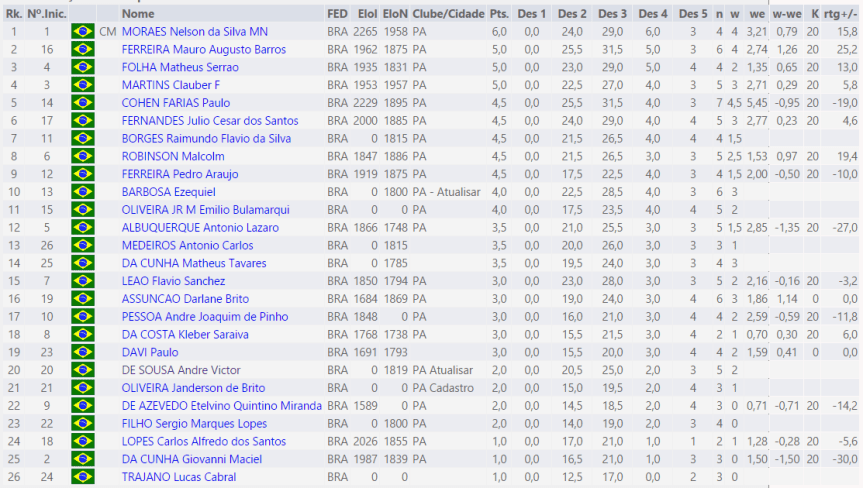Click the Brazil flag beside MORAES Nelson
863x488 pixels.
[83, 32]
